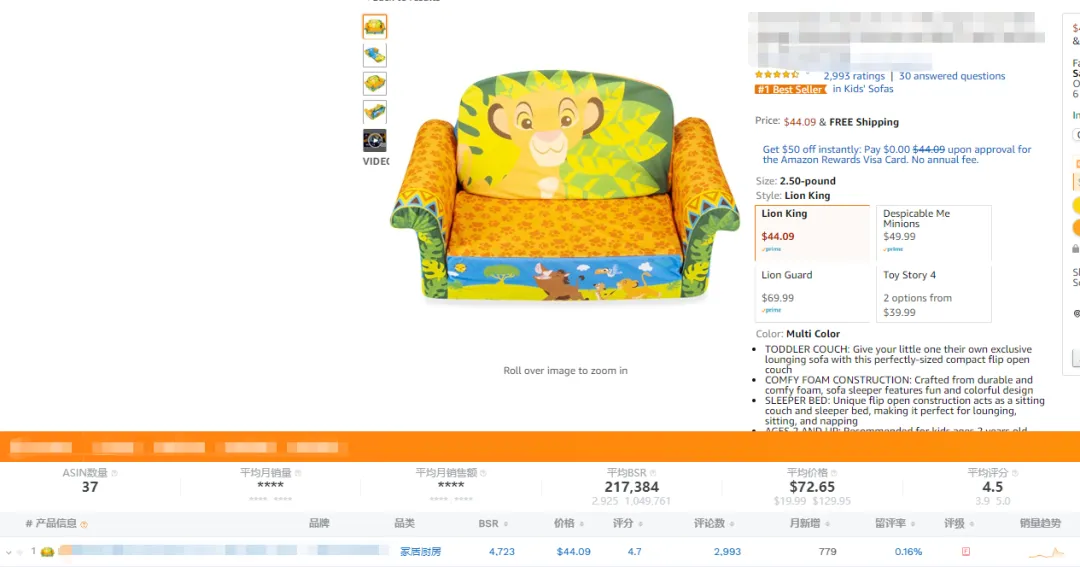1080x567 pixels.
Task: Click the 平均BSR info icon
Action: [653, 473]
